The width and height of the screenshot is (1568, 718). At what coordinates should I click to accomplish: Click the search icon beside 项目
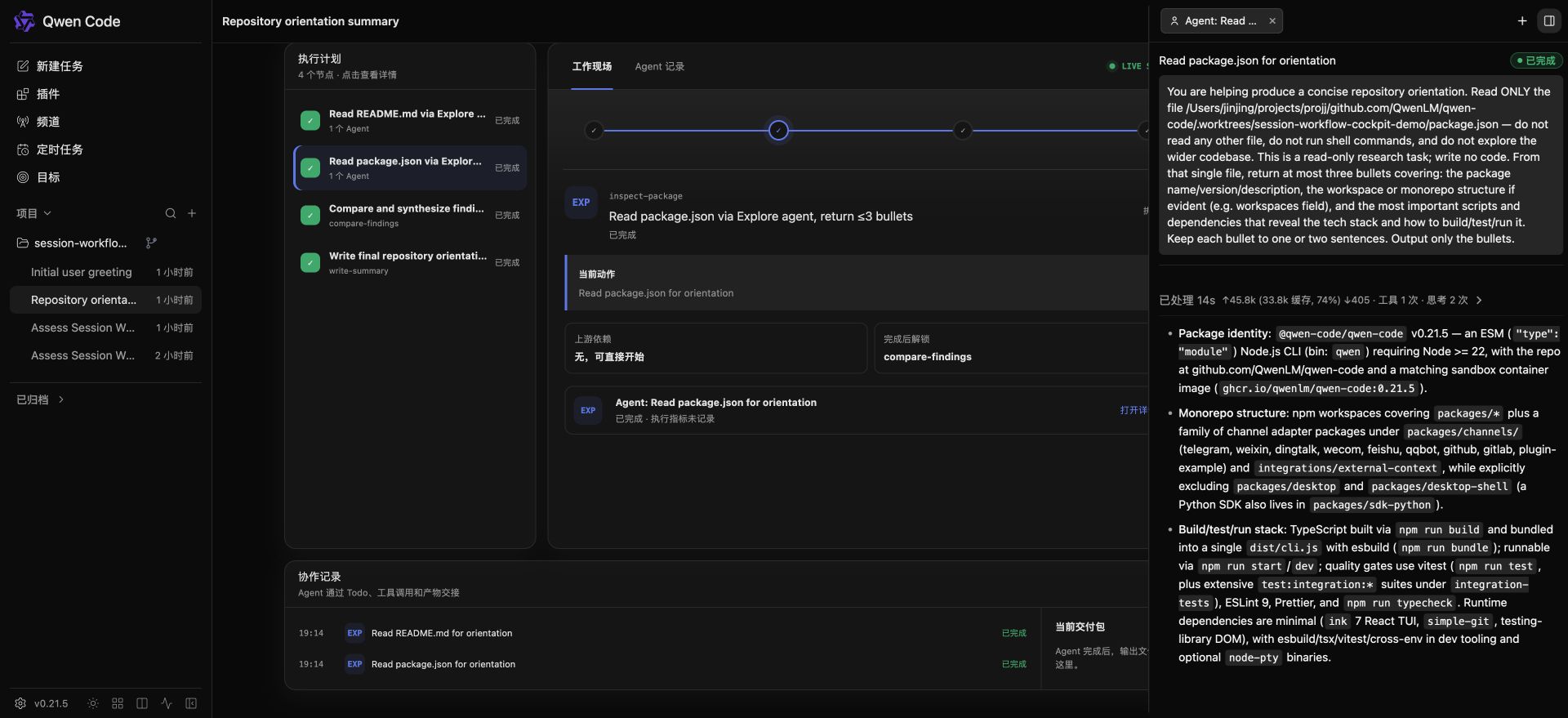click(171, 213)
